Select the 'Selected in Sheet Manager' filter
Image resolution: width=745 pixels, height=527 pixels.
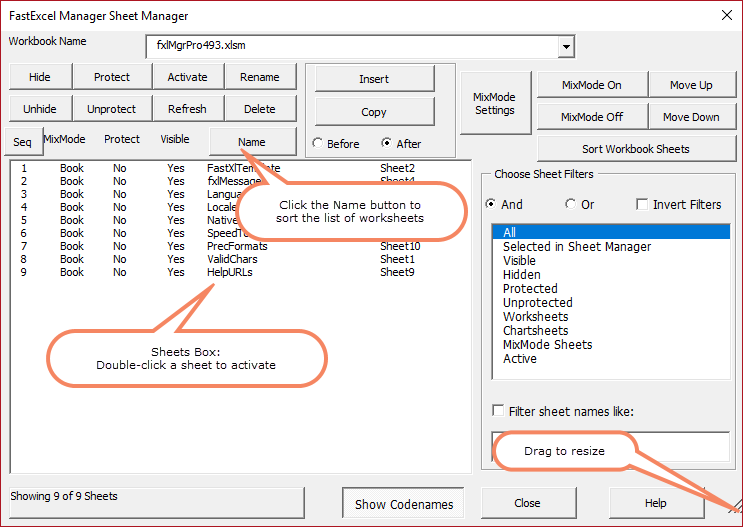click(x=611, y=247)
